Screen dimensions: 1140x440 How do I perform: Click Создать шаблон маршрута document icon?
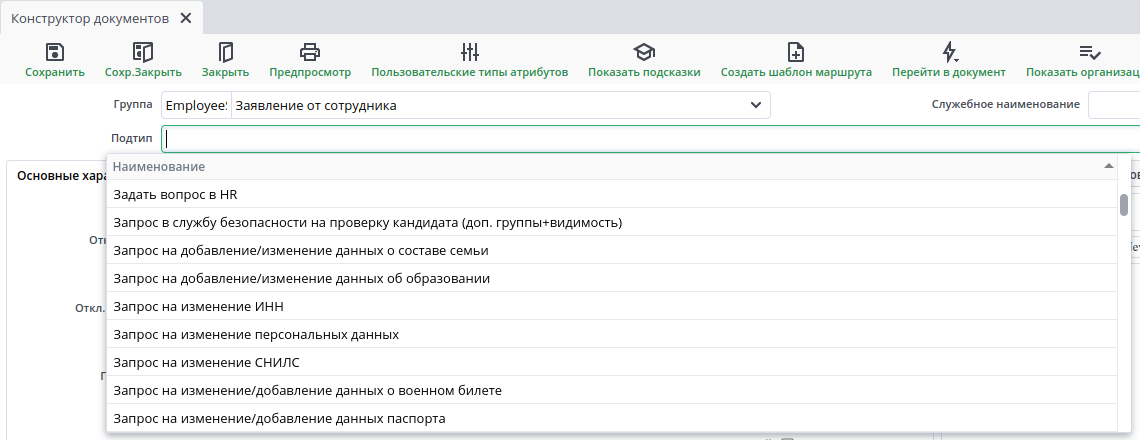[796, 52]
